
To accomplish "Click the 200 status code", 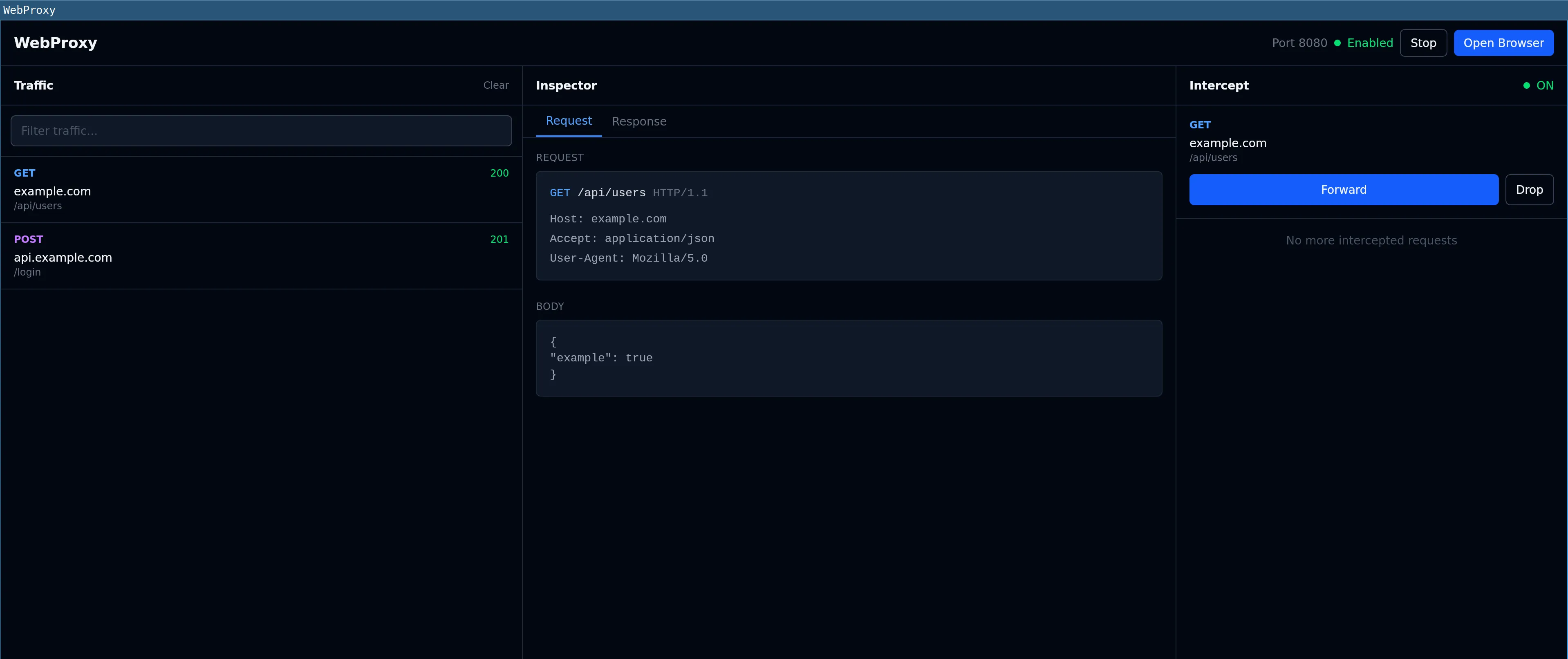I will pyautogui.click(x=499, y=173).
